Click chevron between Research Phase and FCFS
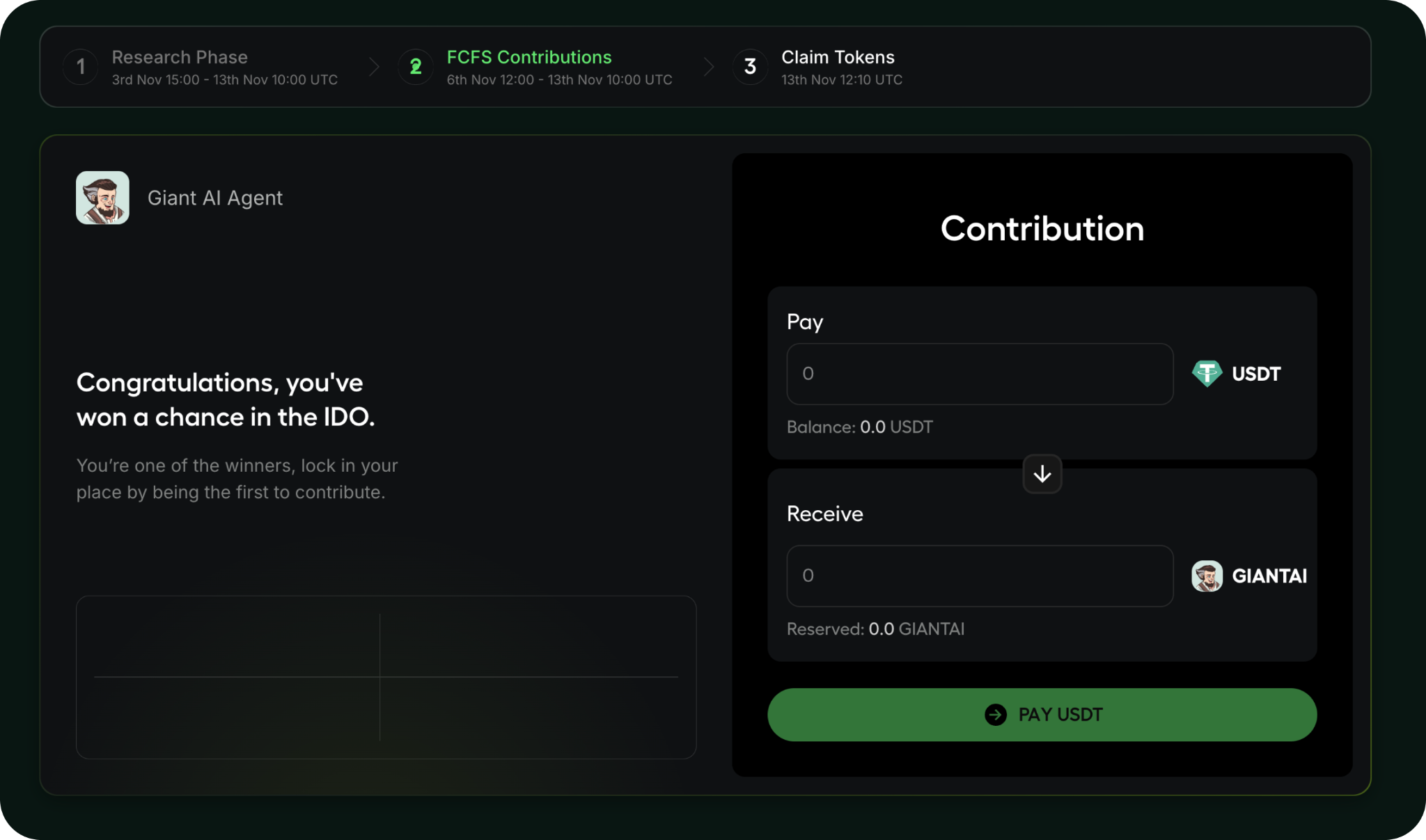The image size is (1426, 840). (x=375, y=67)
